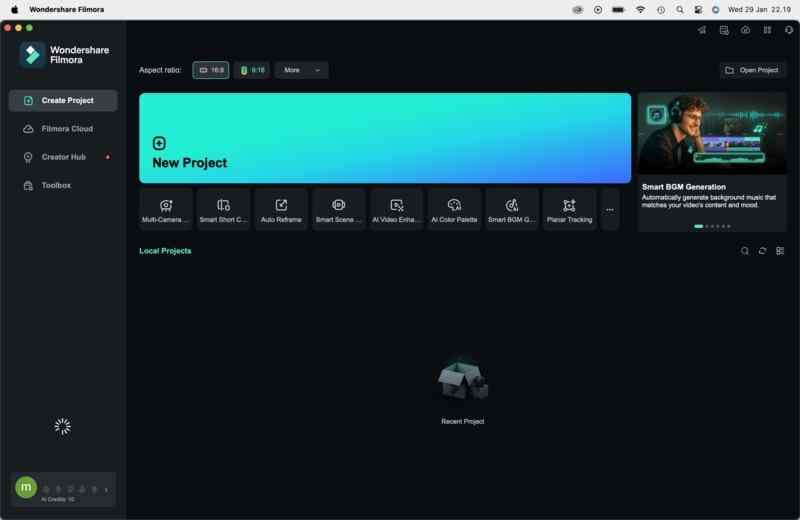
Task: Open Wondershare Filmora menu in menu bar
Action: tap(66, 9)
